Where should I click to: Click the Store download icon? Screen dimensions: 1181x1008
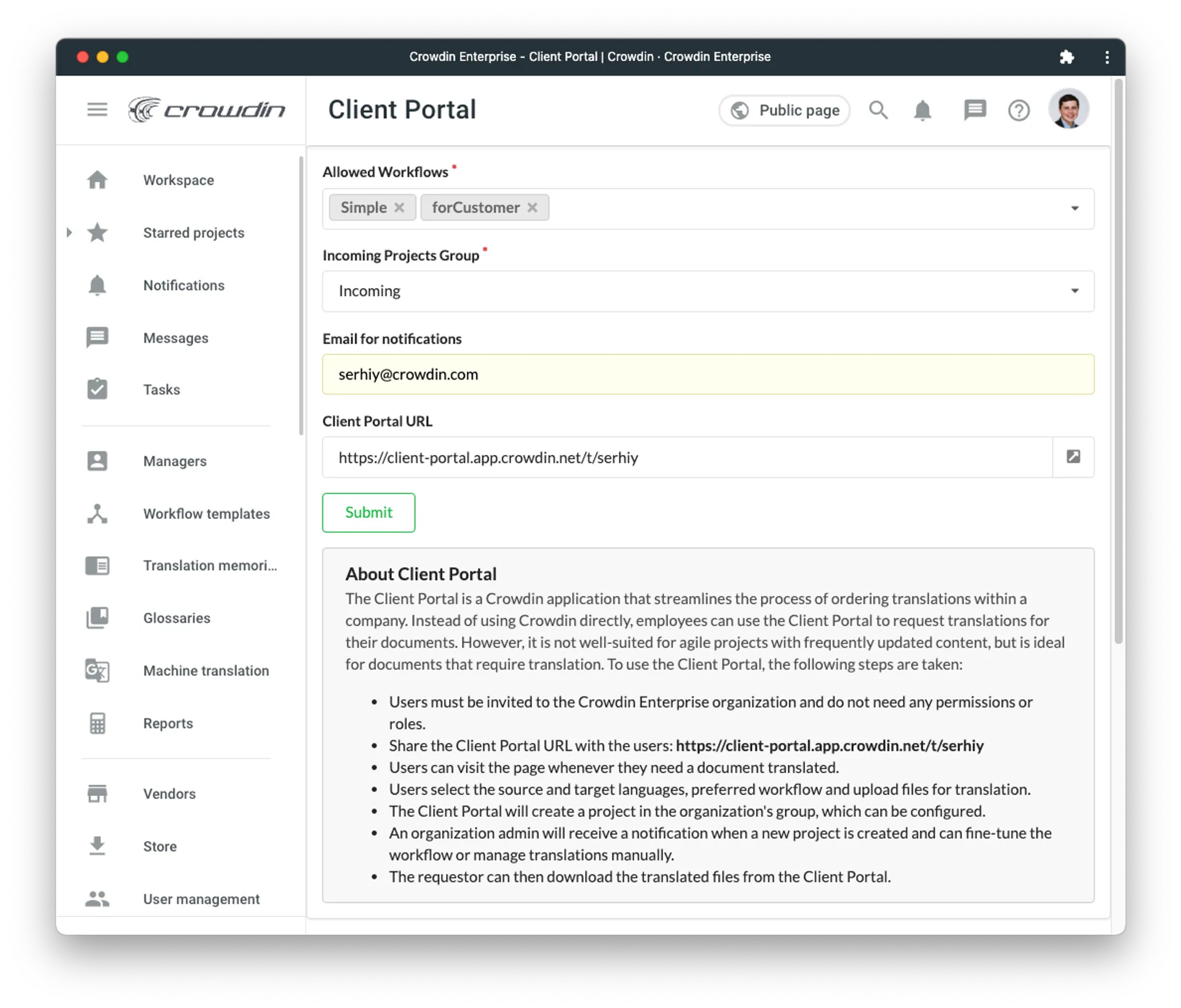click(97, 846)
